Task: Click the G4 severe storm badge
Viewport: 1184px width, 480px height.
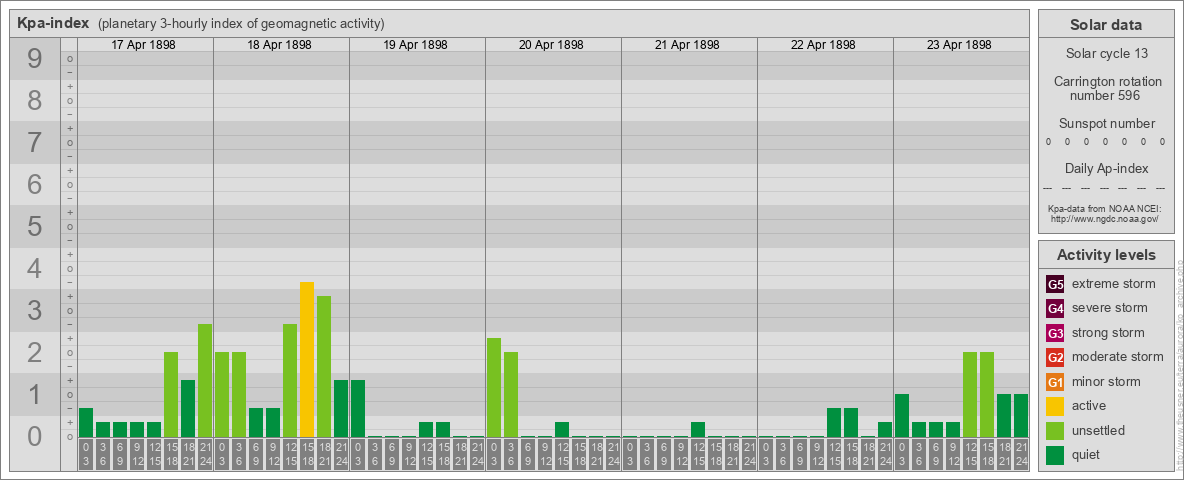Action: click(x=1055, y=309)
